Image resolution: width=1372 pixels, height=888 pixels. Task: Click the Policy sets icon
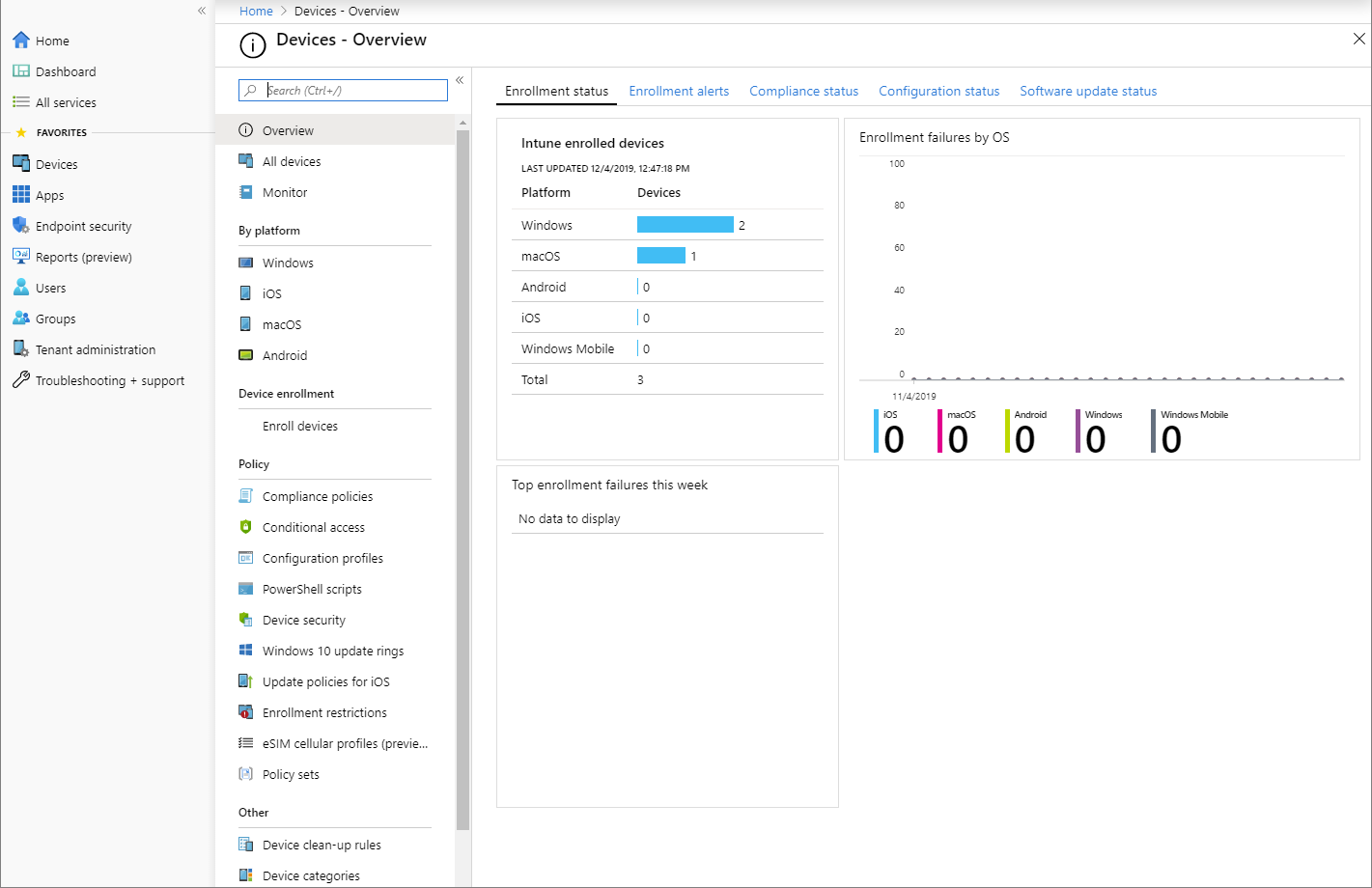[x=246, y=774]
